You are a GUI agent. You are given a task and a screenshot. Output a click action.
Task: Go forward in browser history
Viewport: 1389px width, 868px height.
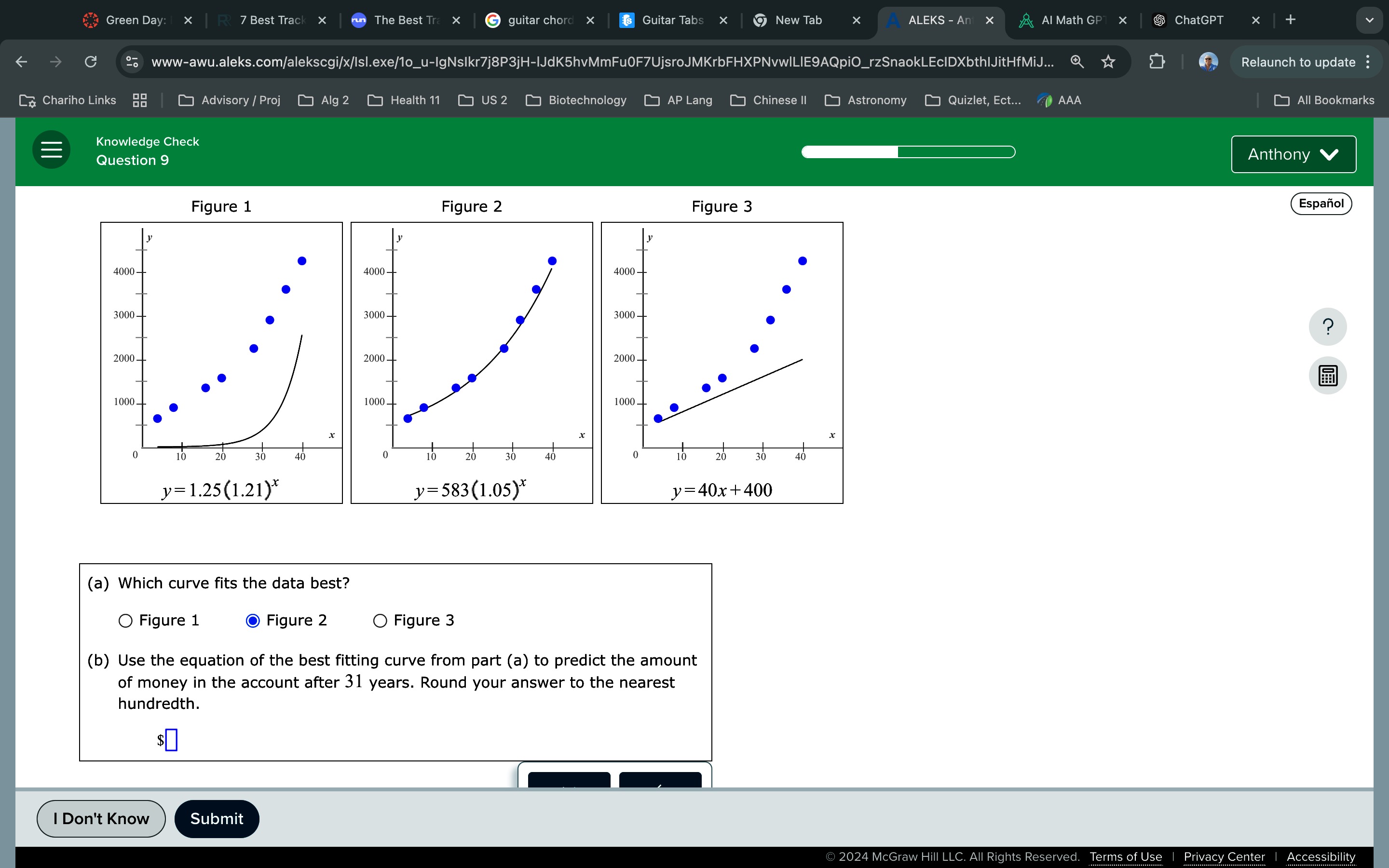click(x=55, y=61)
